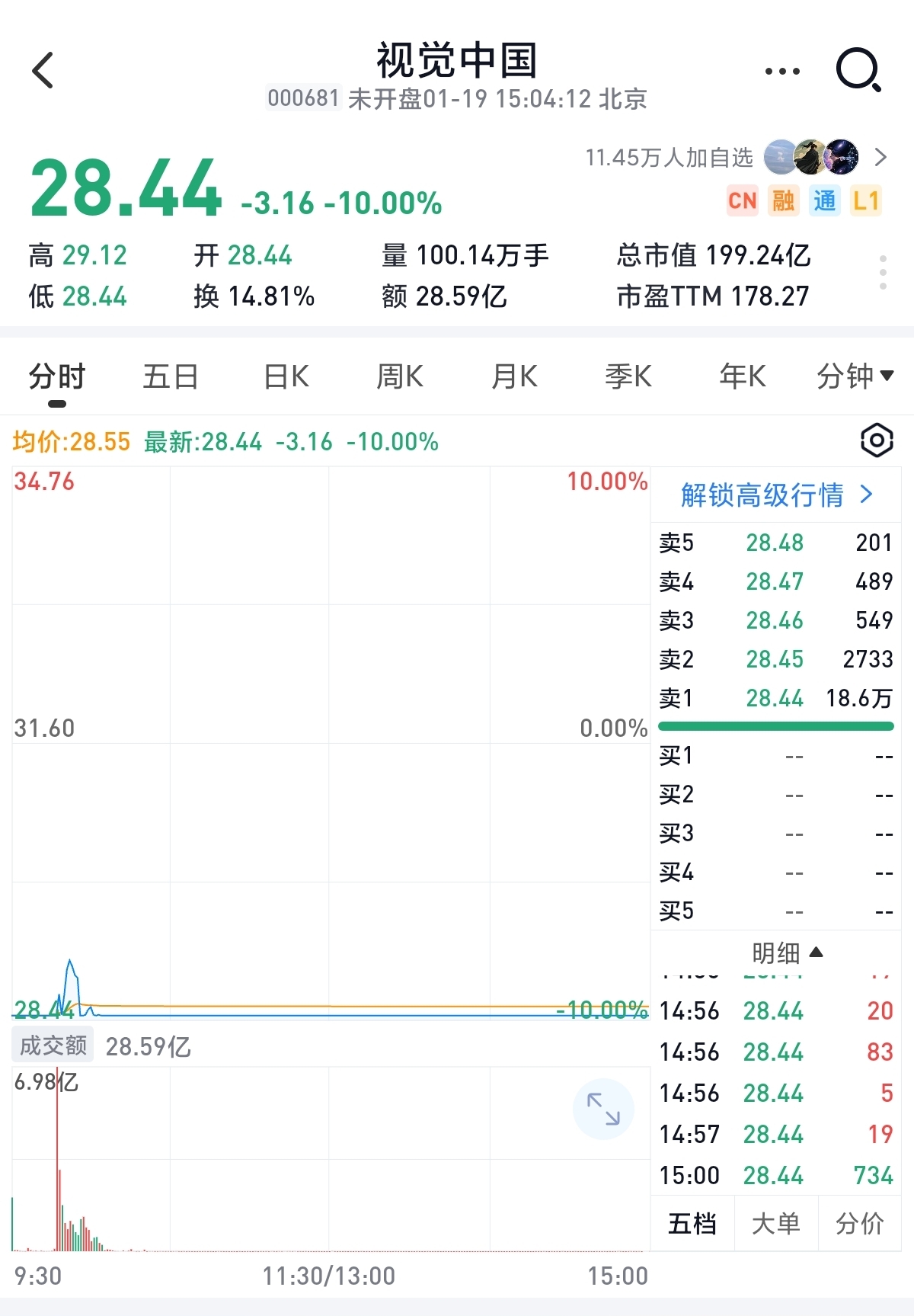
Task: Tap the 成交额 indicator button
Action: click(53, 1045)
